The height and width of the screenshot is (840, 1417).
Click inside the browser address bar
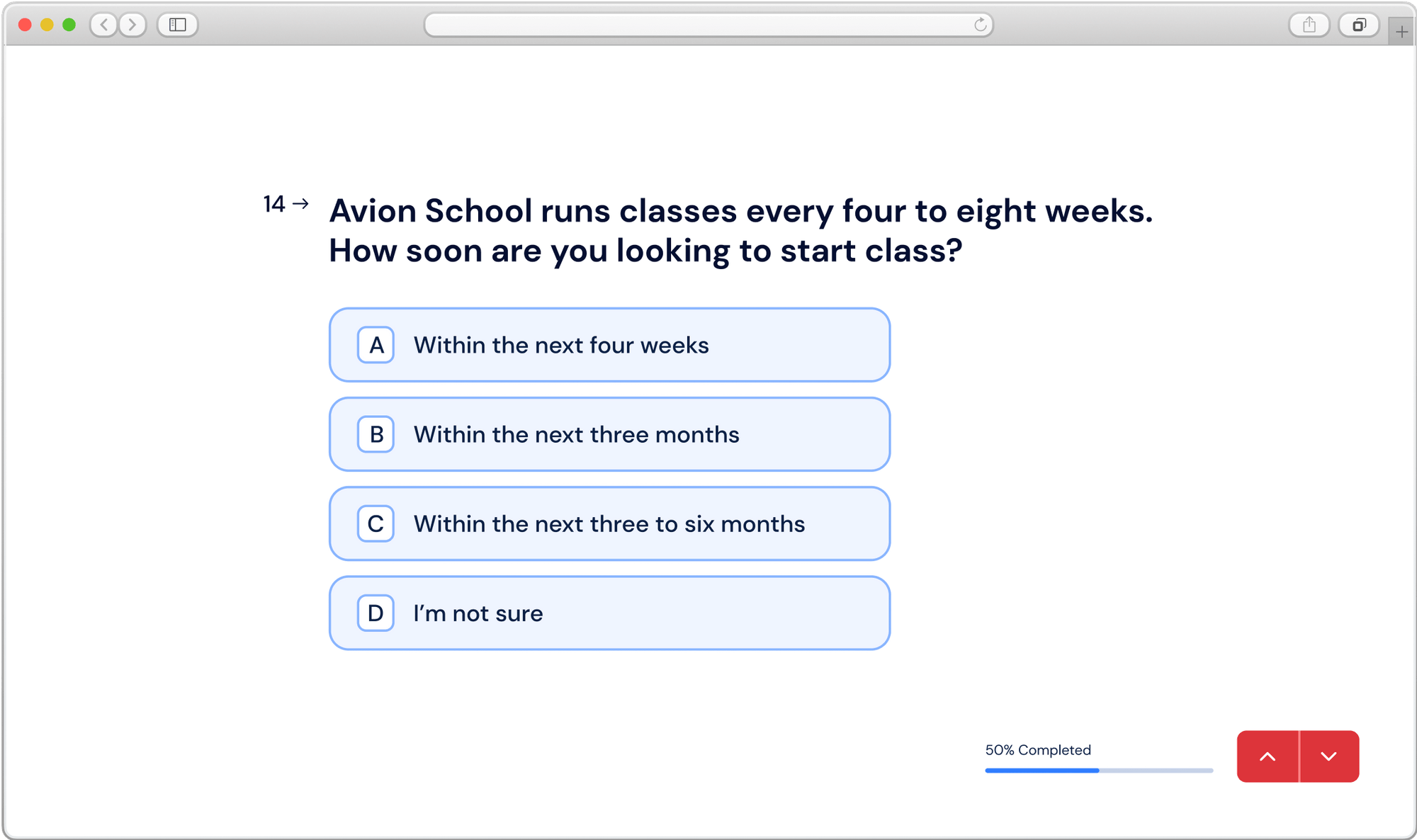point(708,25)
